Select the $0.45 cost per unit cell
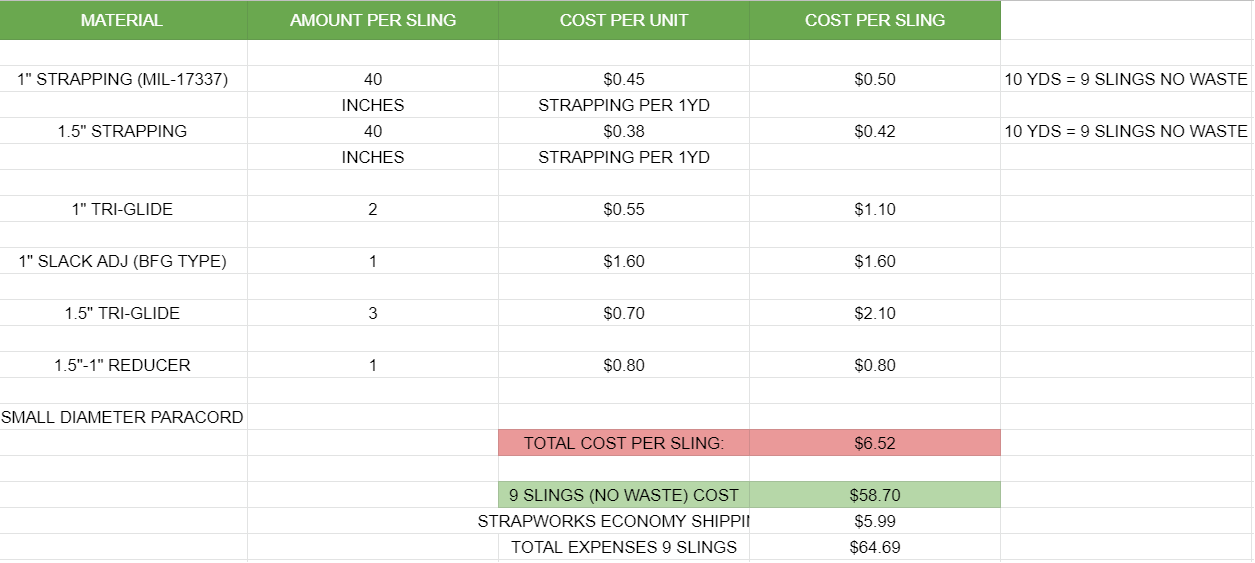 (x=624, y=79)
